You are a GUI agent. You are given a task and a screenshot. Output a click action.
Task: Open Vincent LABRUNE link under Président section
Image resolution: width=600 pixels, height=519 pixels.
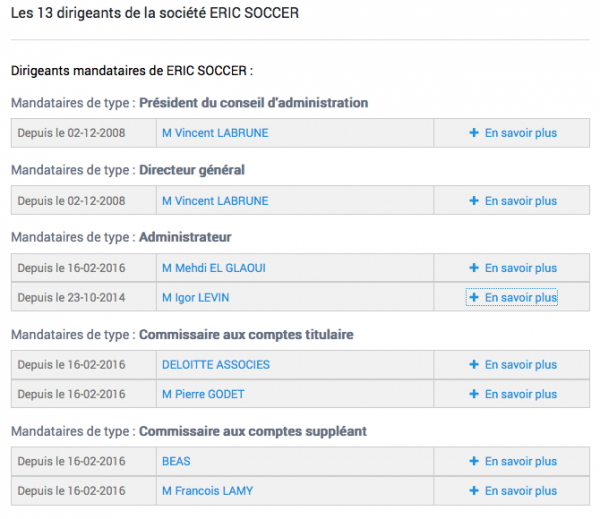click(x=215, y=133)
